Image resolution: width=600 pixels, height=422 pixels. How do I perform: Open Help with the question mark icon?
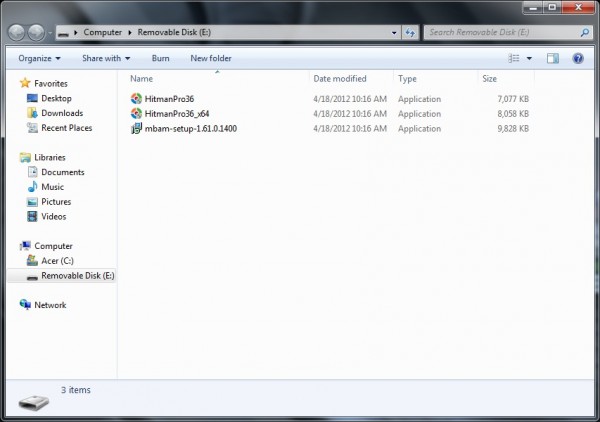578,58
